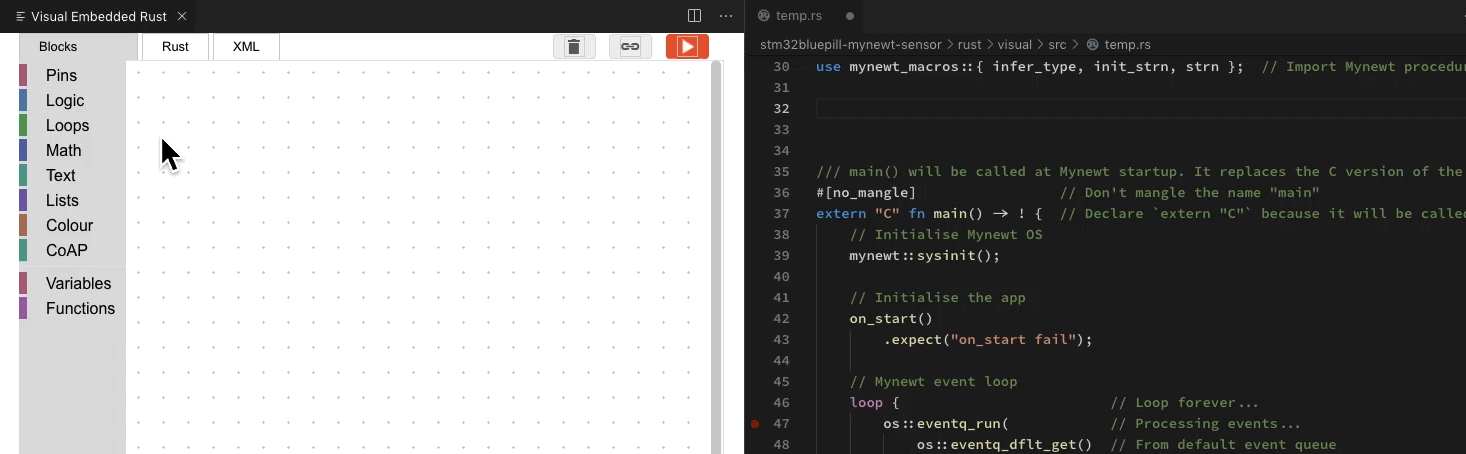The width and height of the screenshot is (1466, 454).
Task: Click the Colour category in toolbox
Action: click(x=69, y=226)
